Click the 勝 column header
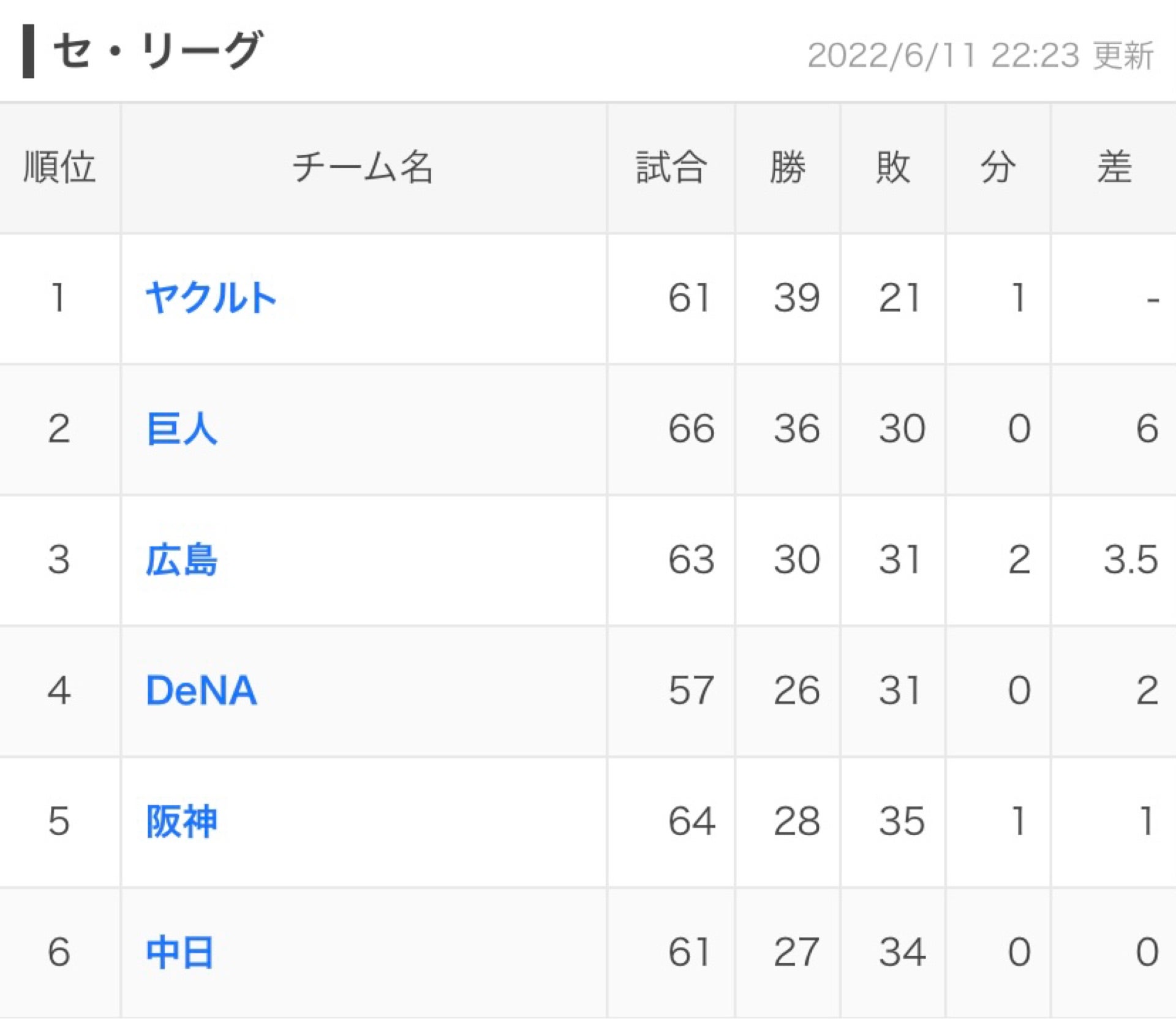1176x1019 pixels. (788, 167)
